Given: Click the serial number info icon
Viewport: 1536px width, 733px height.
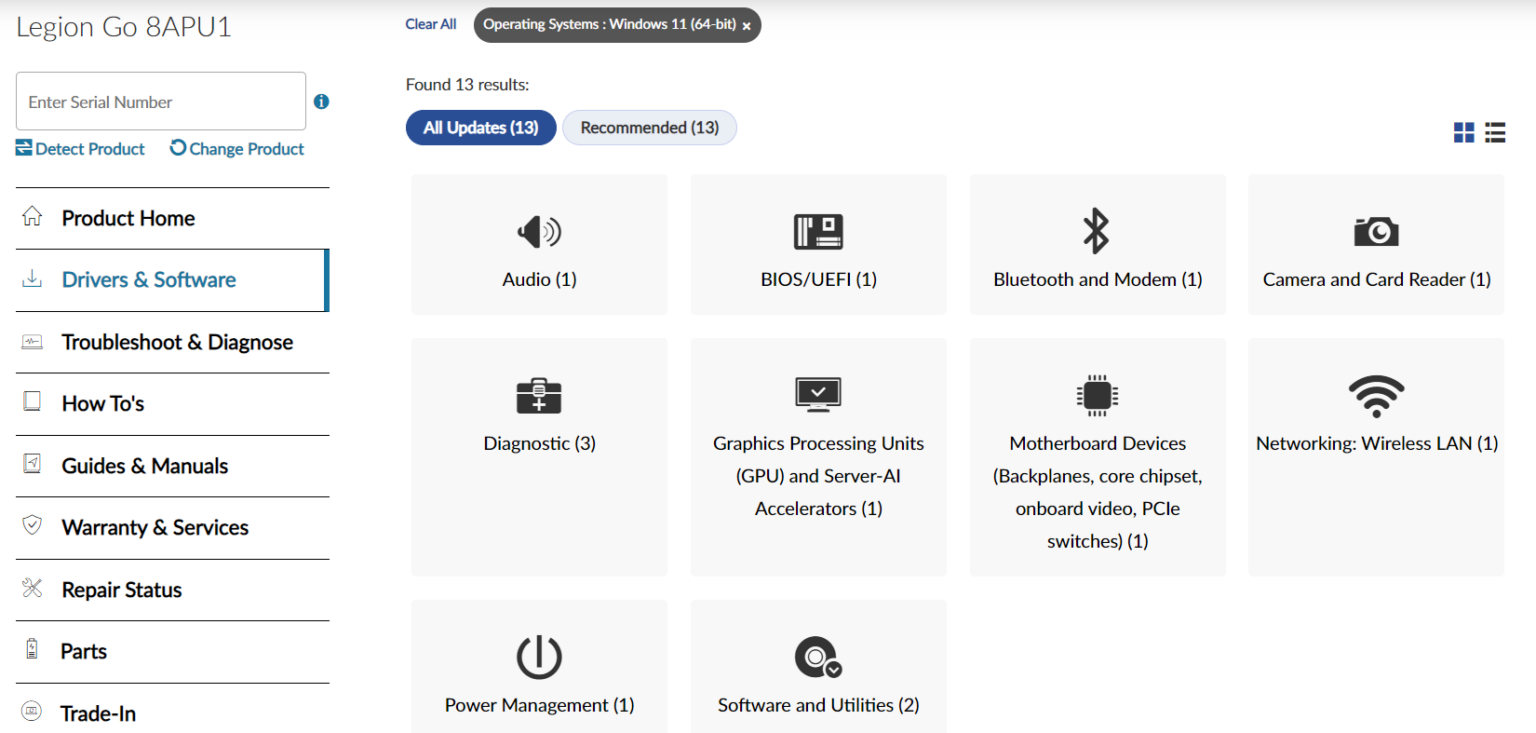Looking at the screenshot, I should pos(319,101).
